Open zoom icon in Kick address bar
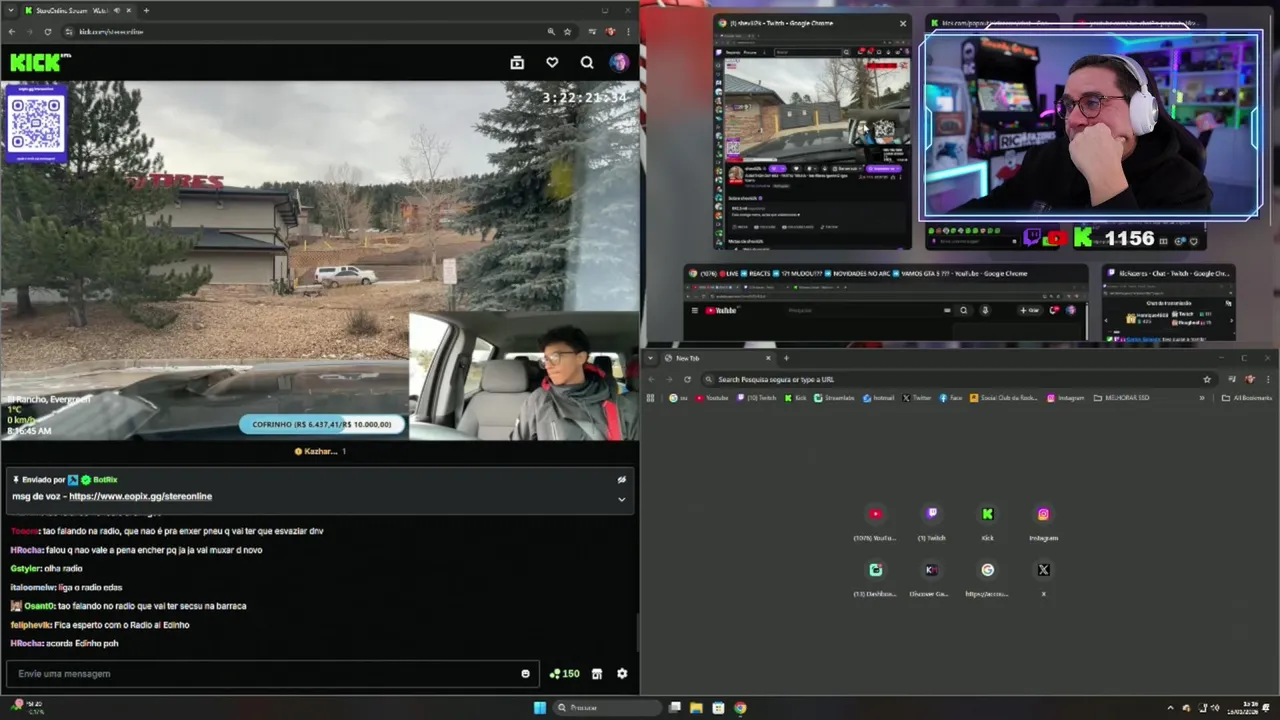1280x720 pixels. pos(551,31)
